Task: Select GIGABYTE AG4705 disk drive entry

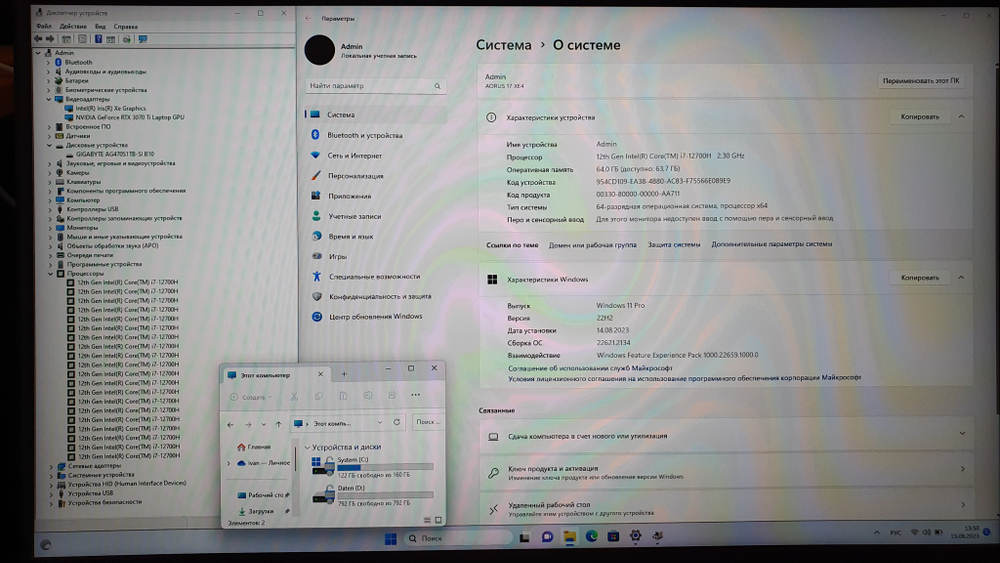Action: (115, 154)
